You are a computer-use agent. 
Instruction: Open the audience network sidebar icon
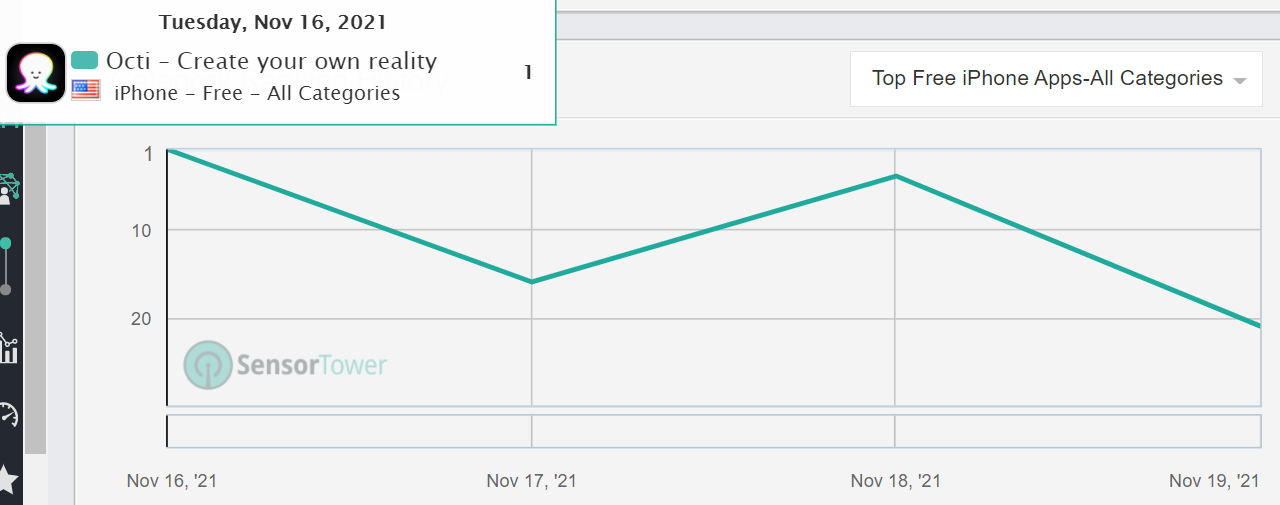point(9,188)
